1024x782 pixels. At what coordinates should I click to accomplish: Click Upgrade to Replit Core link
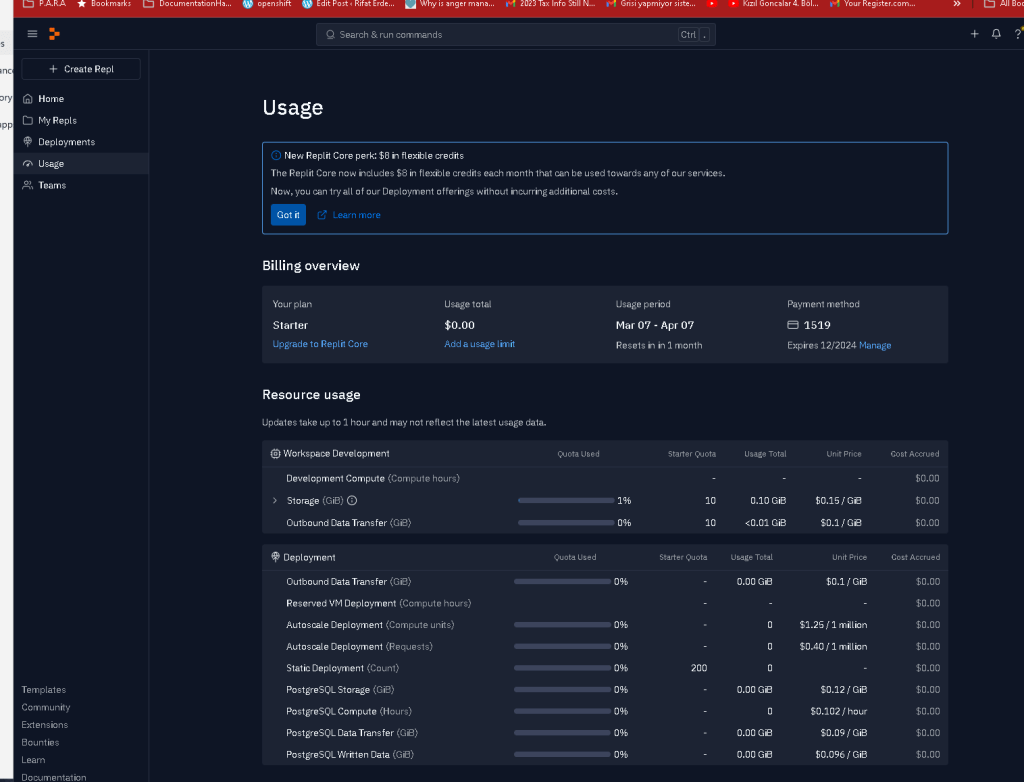click(x=320, y=344)
